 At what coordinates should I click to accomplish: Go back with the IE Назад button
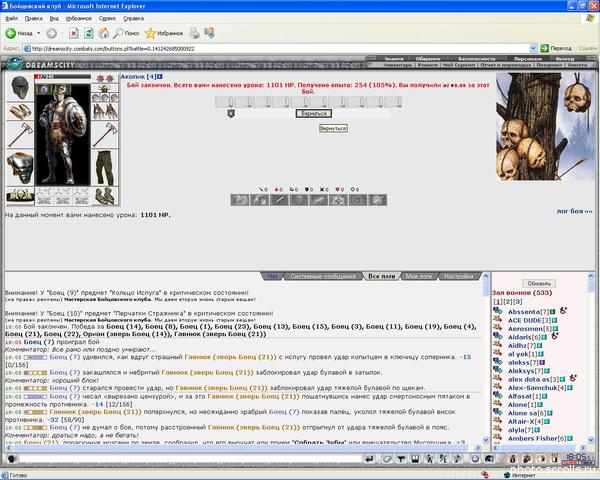point(19,33)
